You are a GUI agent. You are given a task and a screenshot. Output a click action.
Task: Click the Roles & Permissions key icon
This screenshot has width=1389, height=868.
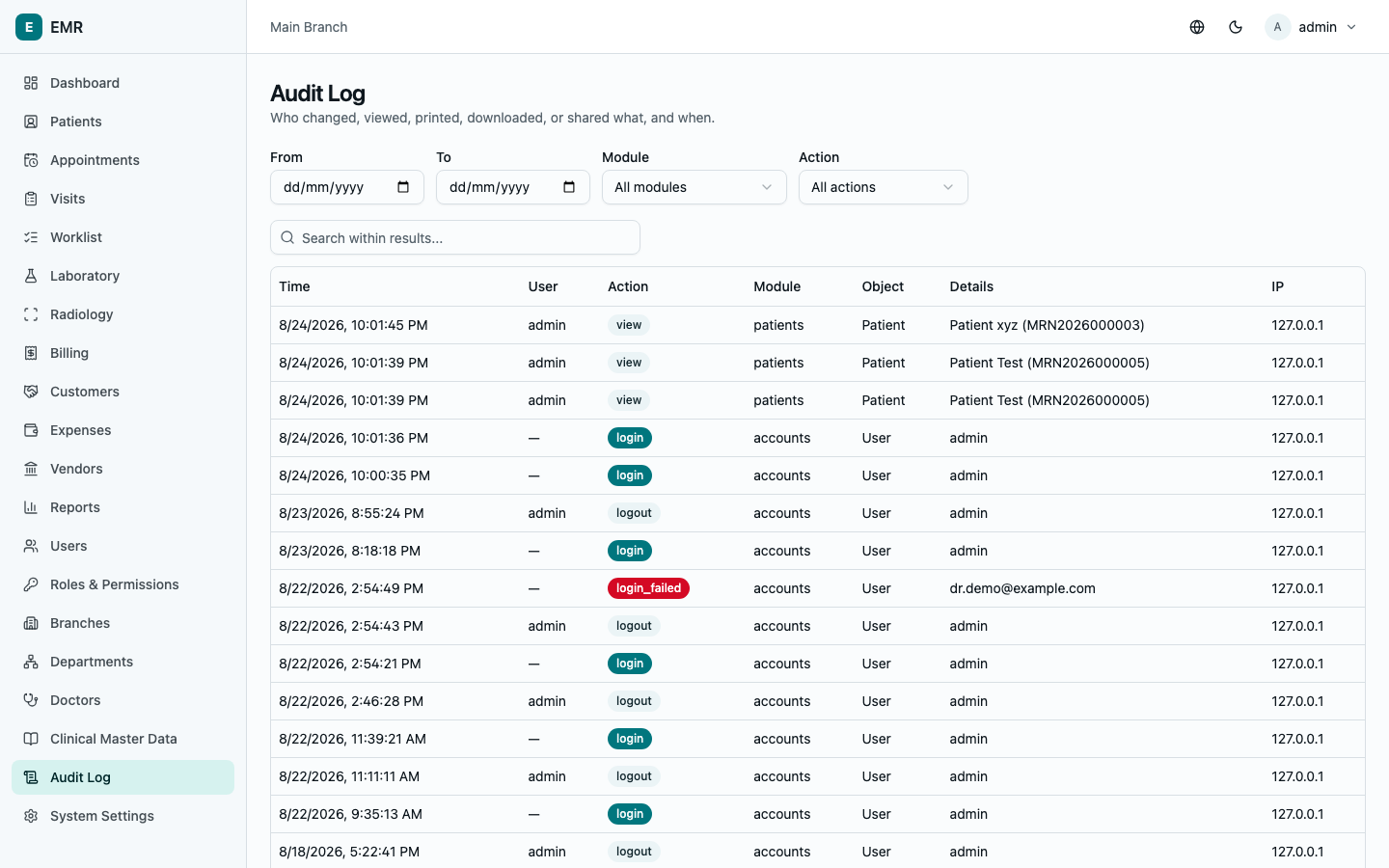(x=31, y=584)
